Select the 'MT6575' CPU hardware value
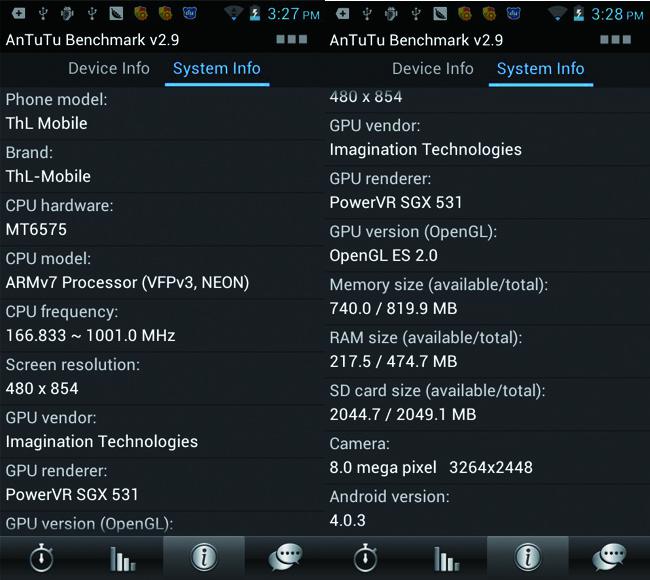 click(36, 229)
